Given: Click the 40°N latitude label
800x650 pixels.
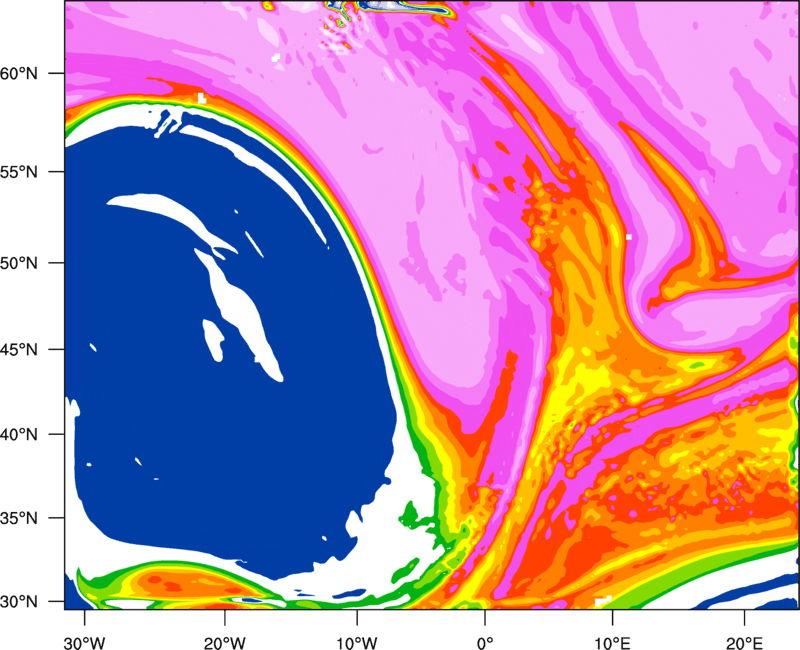Looking at the screenshot, I should pyautogui.click(x=19, y=435).
